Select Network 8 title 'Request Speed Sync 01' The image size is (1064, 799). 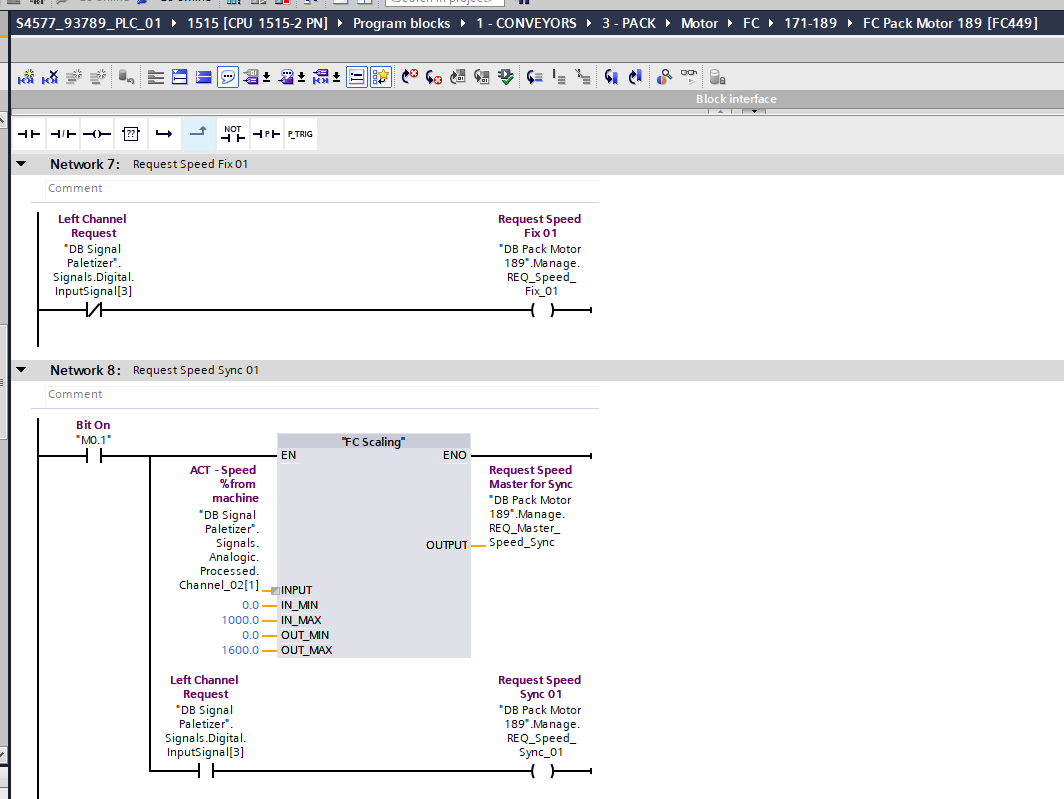click(x=195, y=370)
